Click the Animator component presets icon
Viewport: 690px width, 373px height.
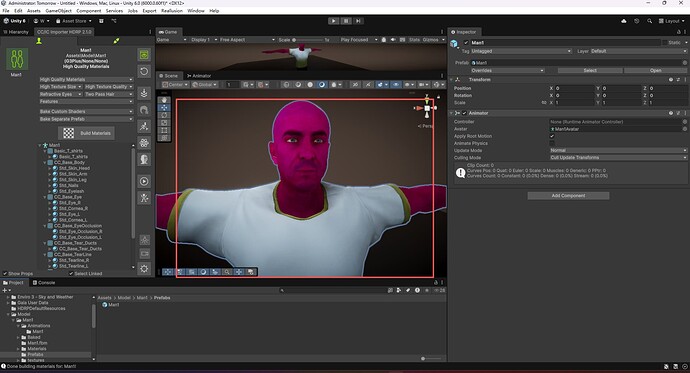tap(678, 113)
